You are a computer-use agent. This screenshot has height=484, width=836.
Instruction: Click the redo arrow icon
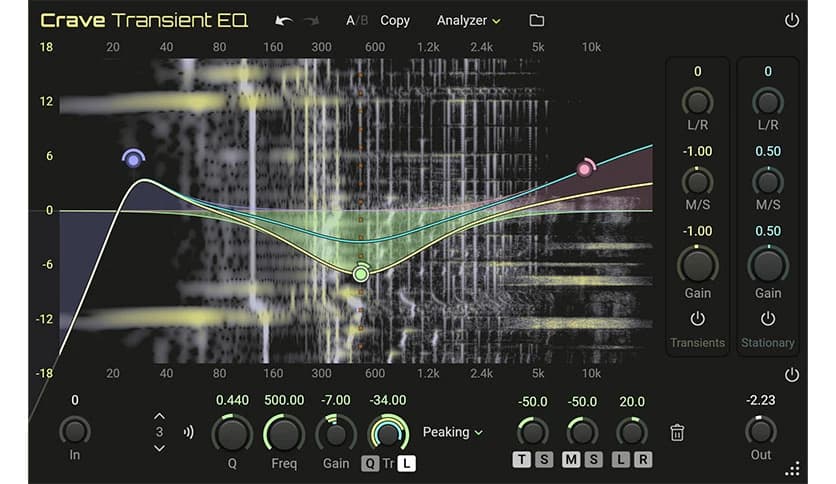point(311,21)
